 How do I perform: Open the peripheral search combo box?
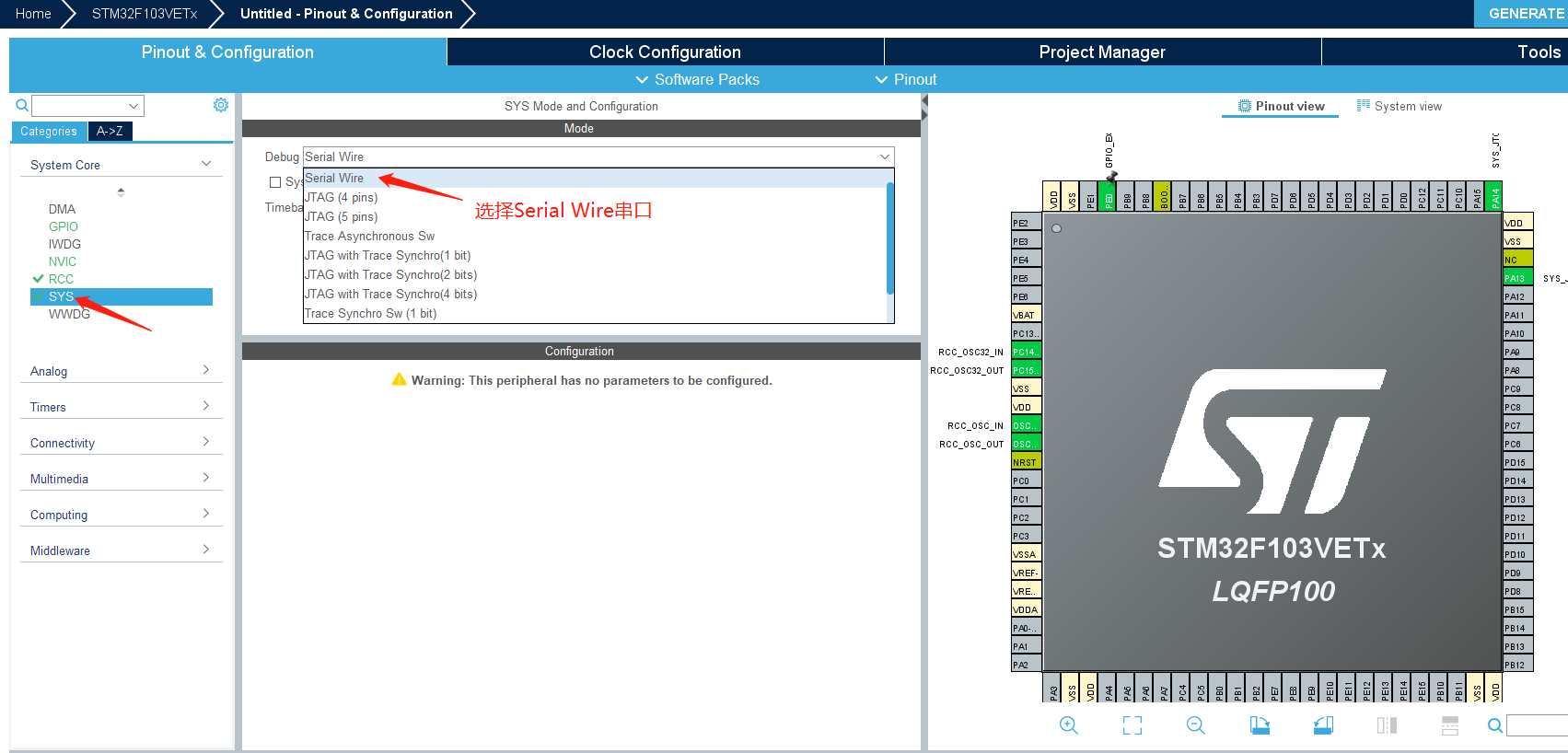(88, 106)
